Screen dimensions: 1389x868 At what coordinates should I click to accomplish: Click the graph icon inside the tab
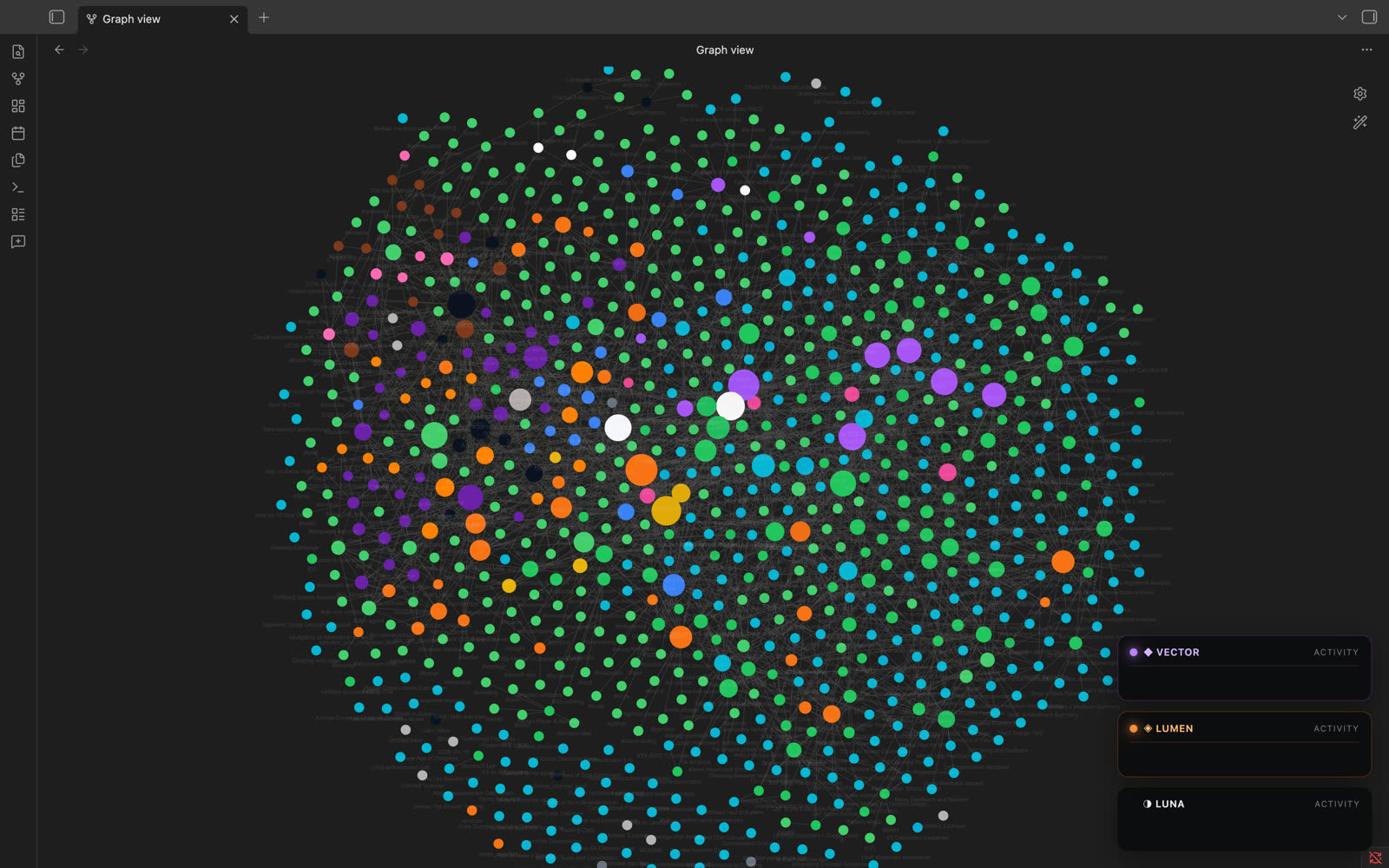point(91,19)
